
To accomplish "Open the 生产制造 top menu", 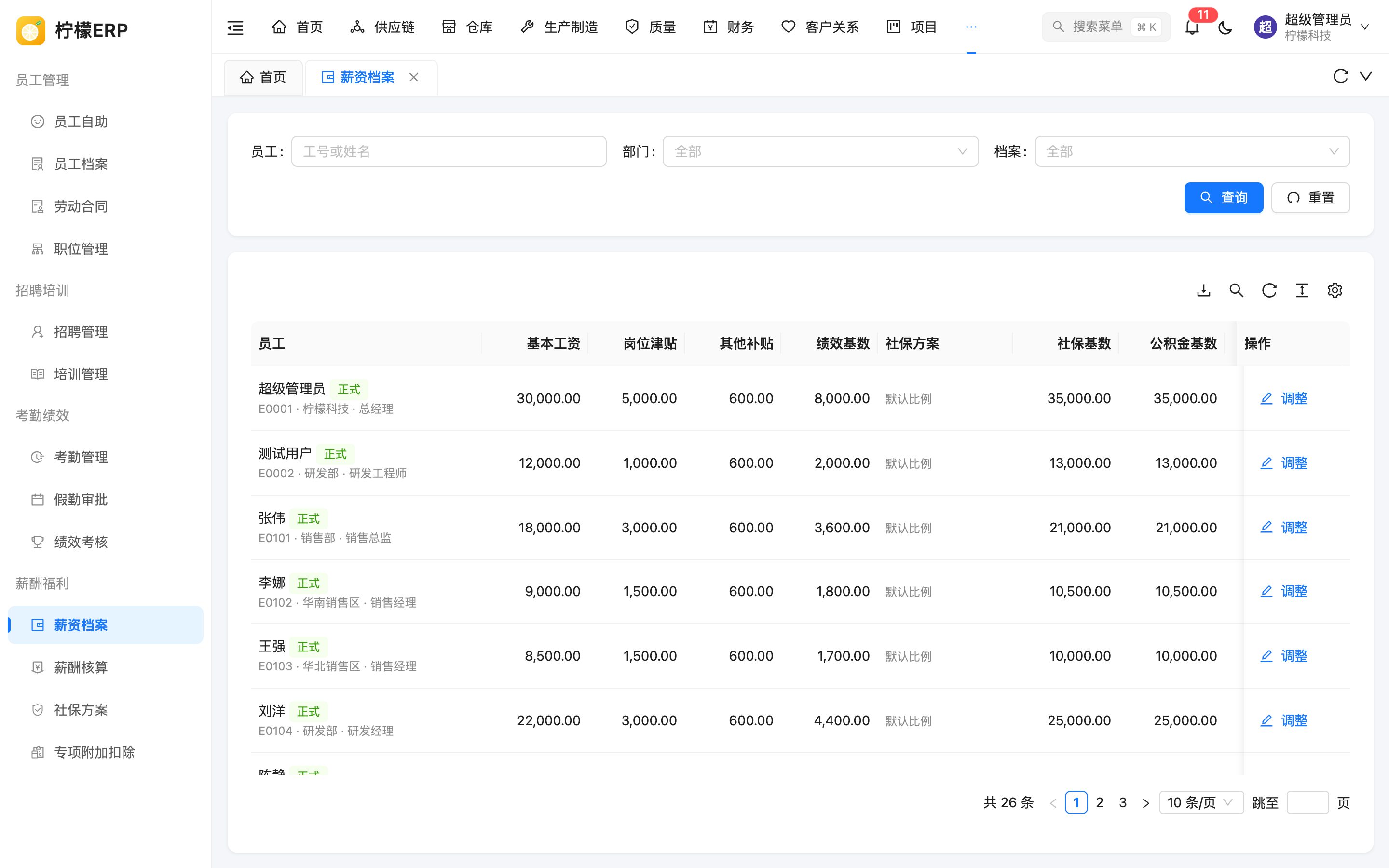I will (558, 27).
